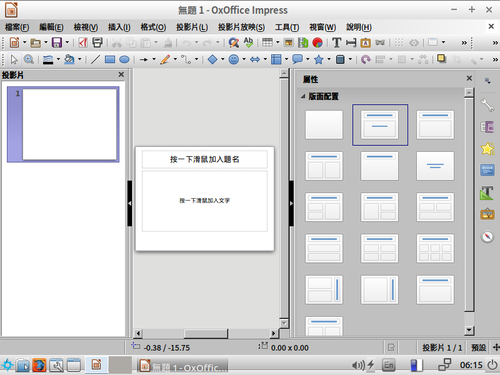The width and height of the screenshot is (500, 375).
Task: Open the 格式(O) menu
Action: tap(153, 27)
